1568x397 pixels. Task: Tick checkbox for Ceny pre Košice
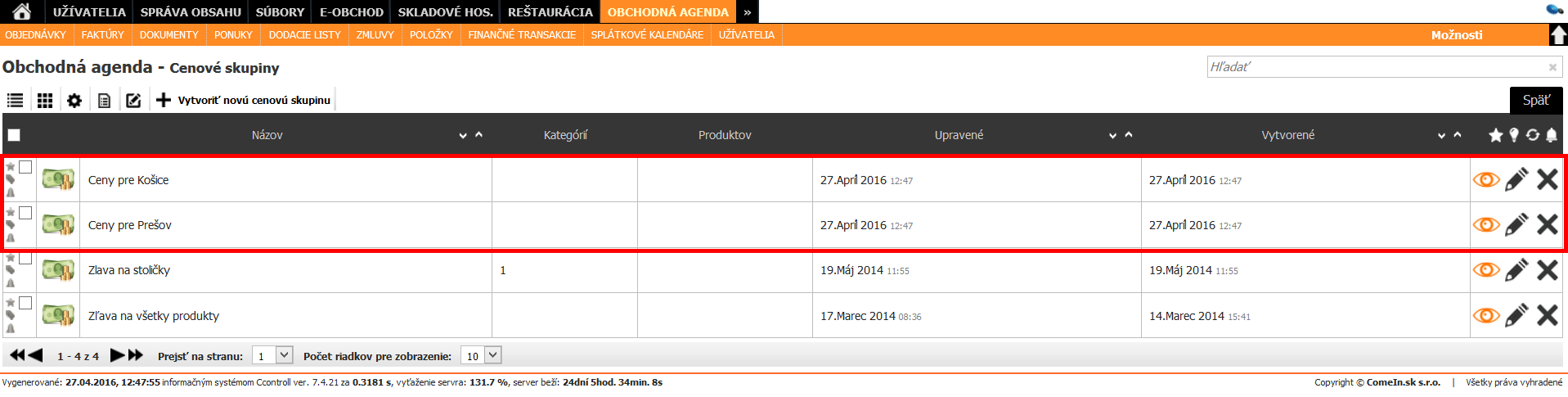click(25, 167)
